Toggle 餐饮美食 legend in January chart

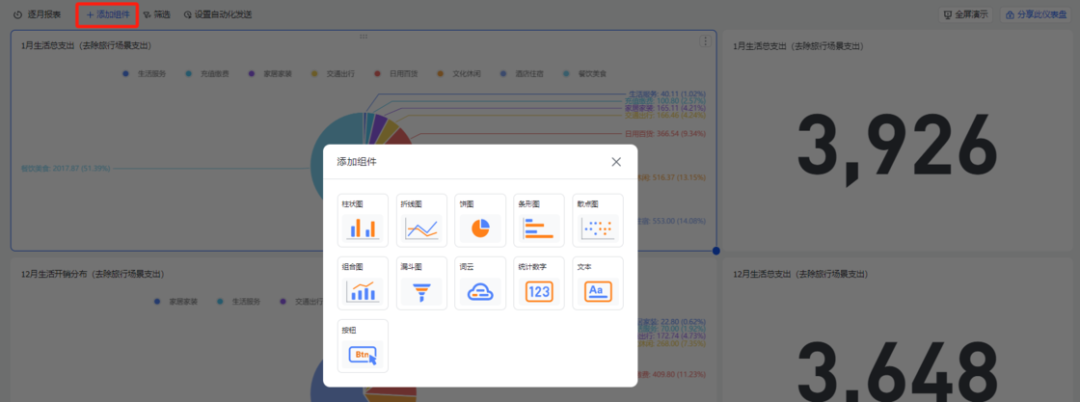(584, 73)
